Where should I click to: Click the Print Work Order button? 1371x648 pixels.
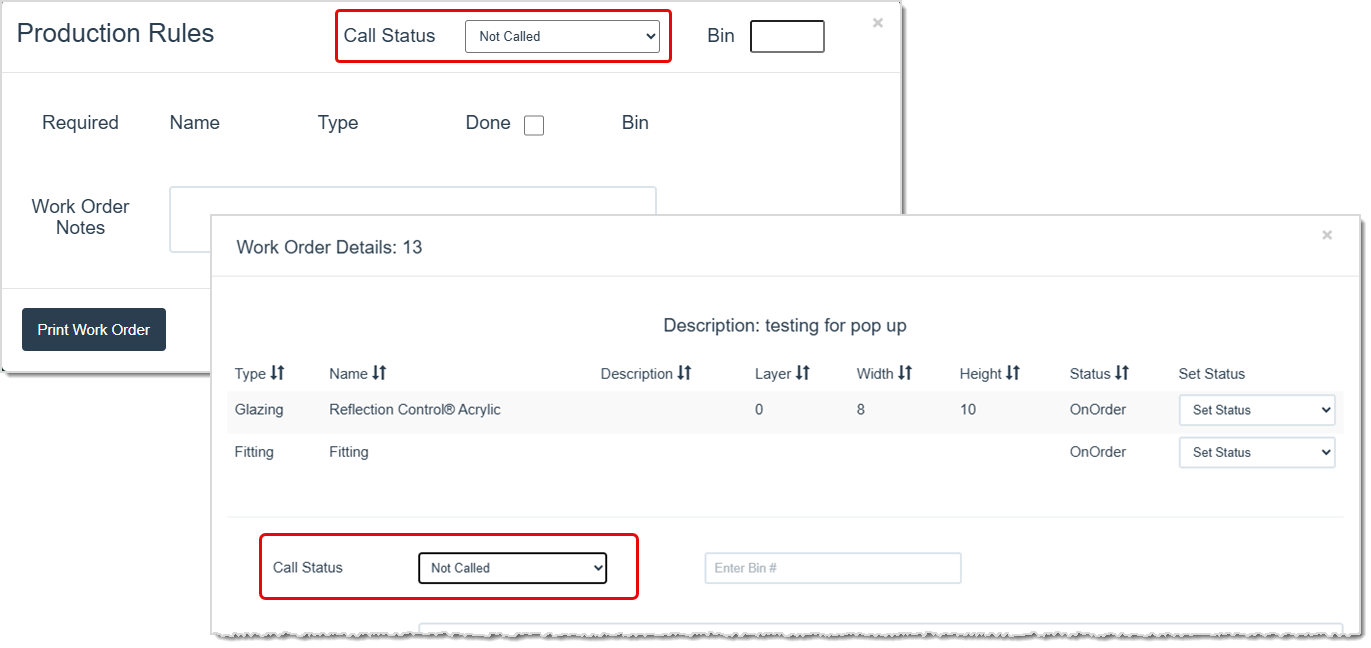93,329
